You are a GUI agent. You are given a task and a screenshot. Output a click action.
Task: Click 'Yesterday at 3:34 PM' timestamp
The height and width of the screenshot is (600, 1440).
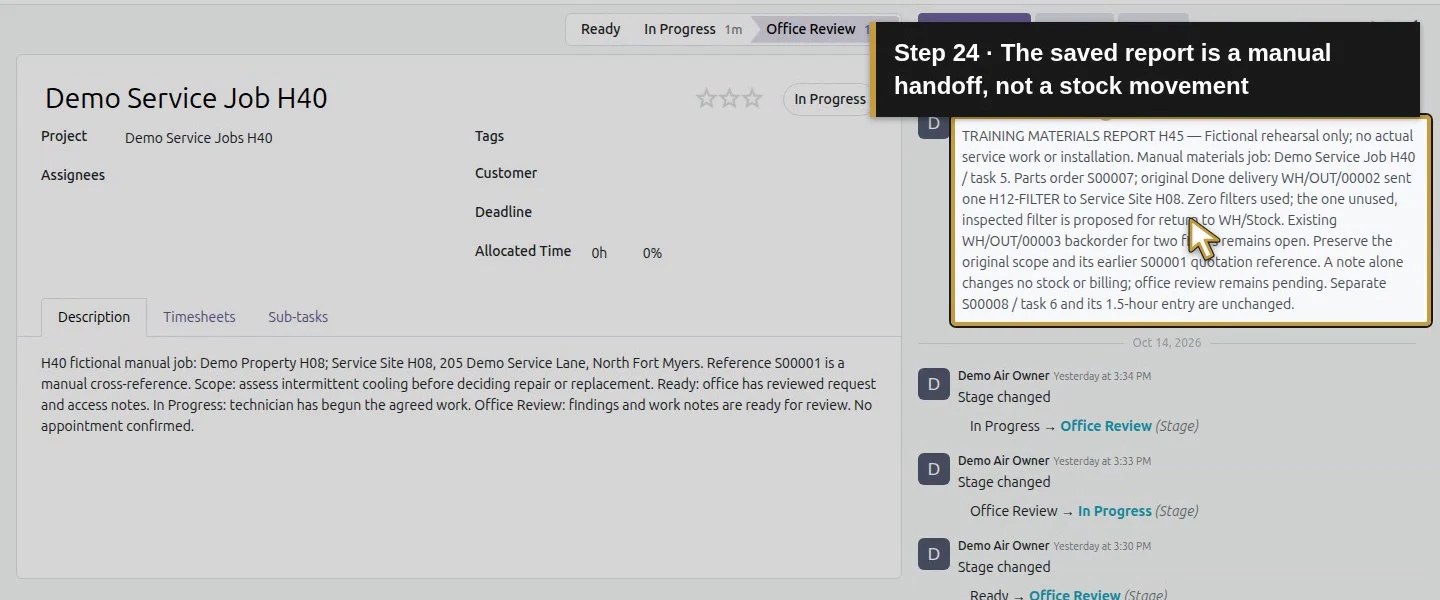coord(1102,376)
